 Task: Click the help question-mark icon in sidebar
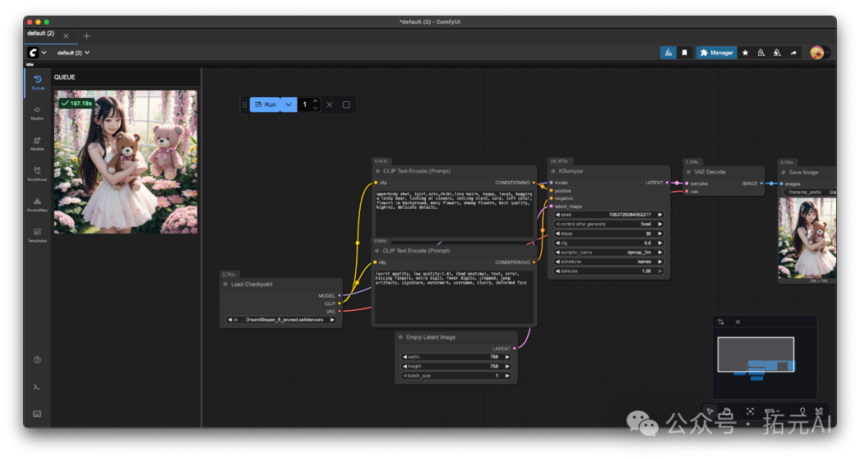point(37,360)
